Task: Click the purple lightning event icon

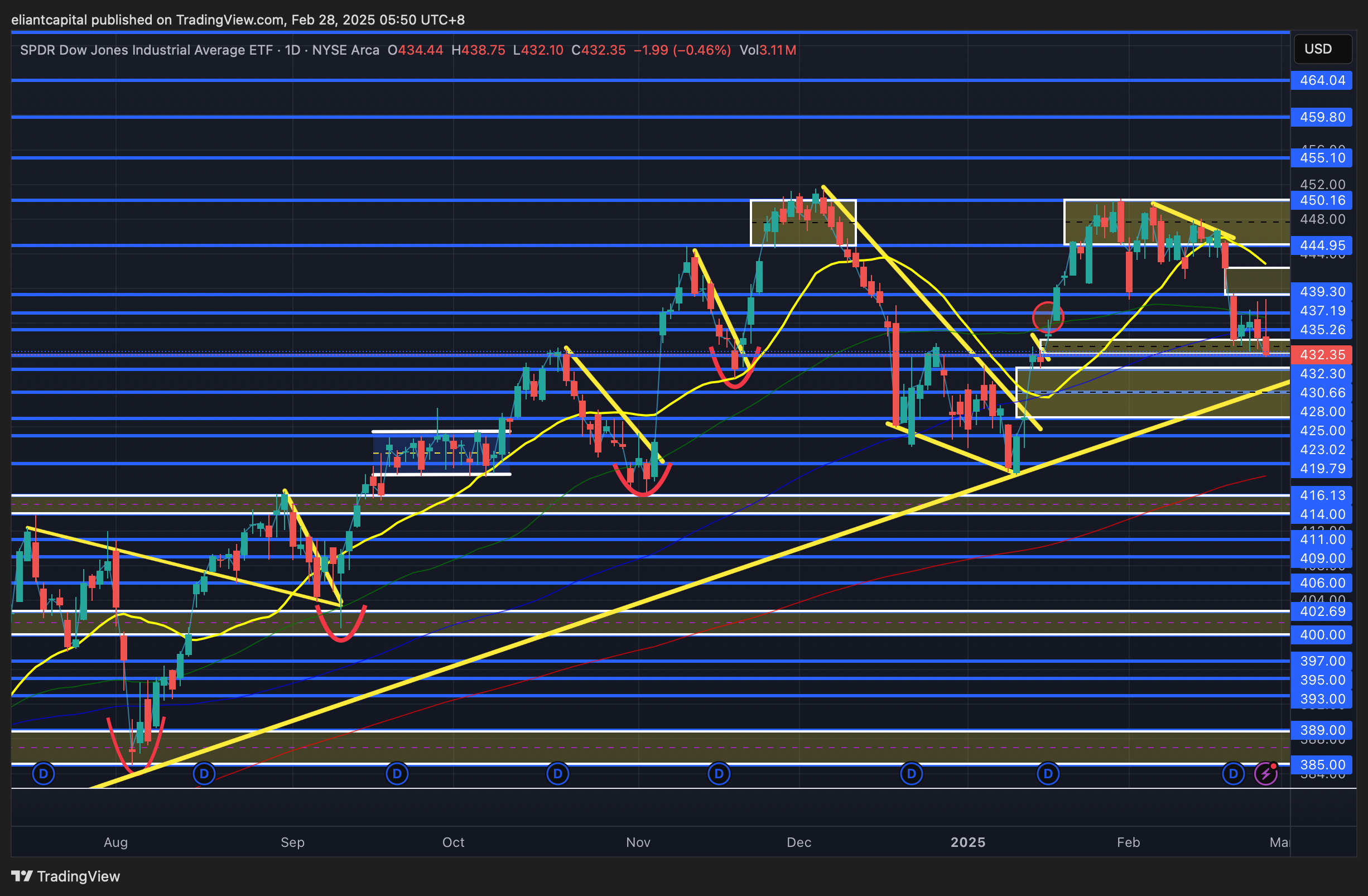Action: pyautogui.click(x=1266, y=774)
